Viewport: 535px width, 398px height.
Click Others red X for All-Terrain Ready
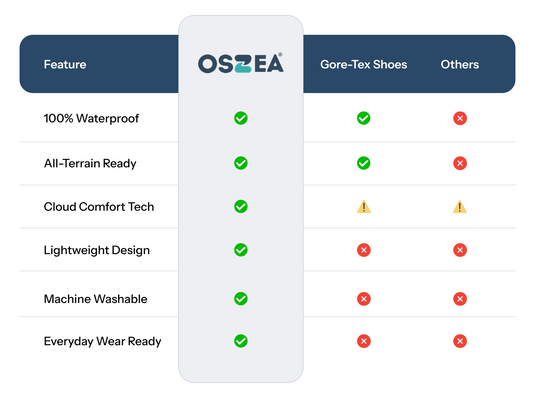click(x=460, y=163)
